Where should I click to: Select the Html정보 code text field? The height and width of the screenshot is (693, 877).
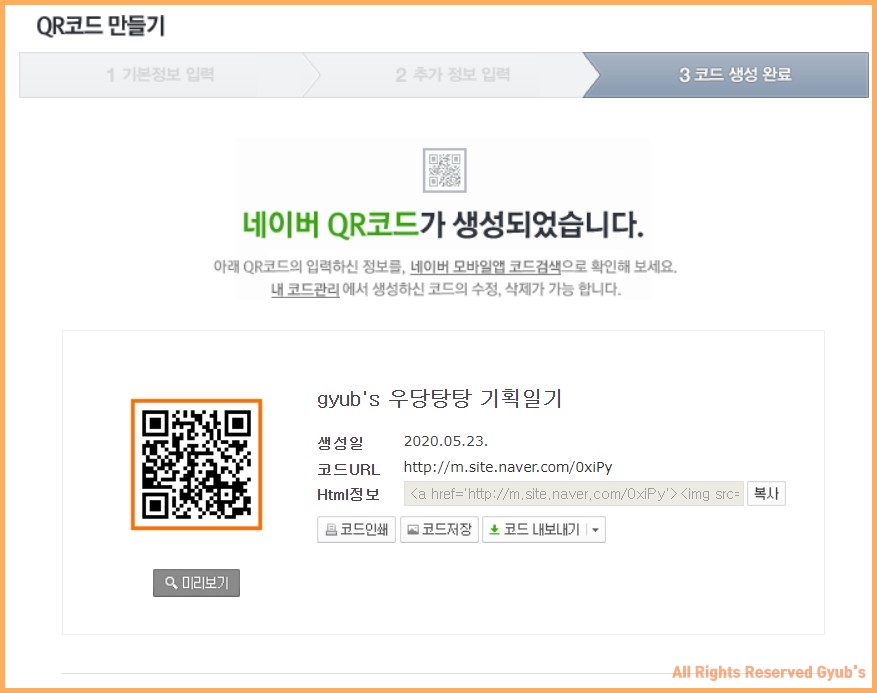tap(574, 493)
